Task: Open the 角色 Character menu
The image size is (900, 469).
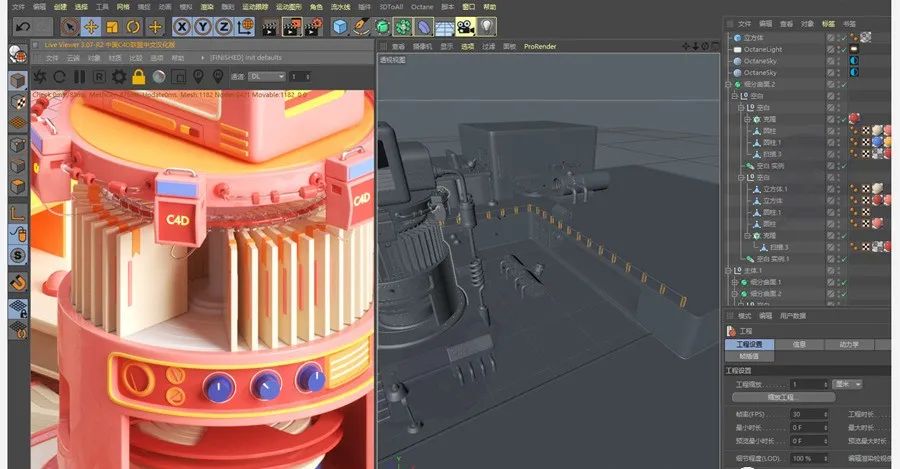Action: (x=316, y=7)
